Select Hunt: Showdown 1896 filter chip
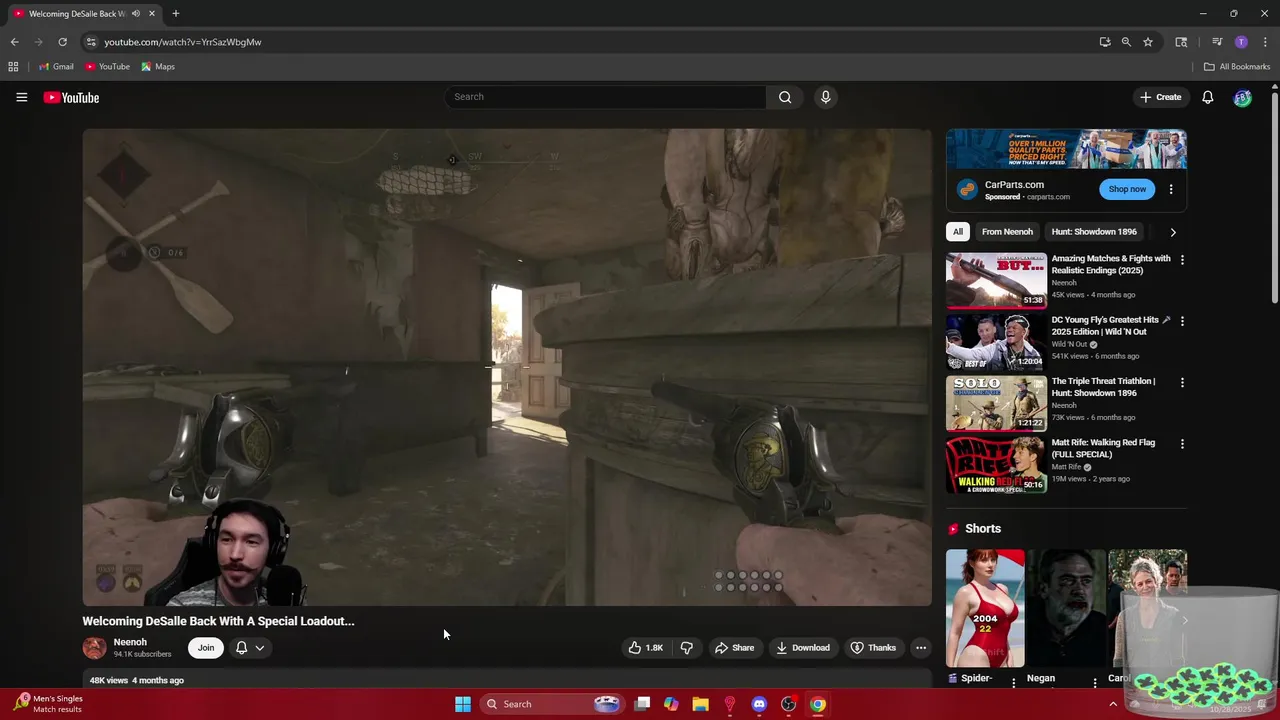 tap(1094, 232)
